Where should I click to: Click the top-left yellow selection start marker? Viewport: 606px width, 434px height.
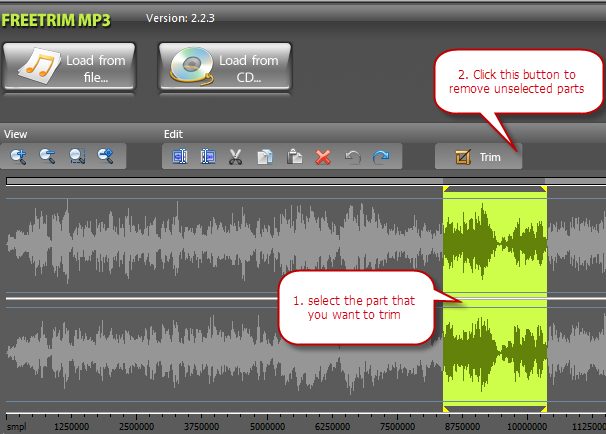[x=446, y=189]
